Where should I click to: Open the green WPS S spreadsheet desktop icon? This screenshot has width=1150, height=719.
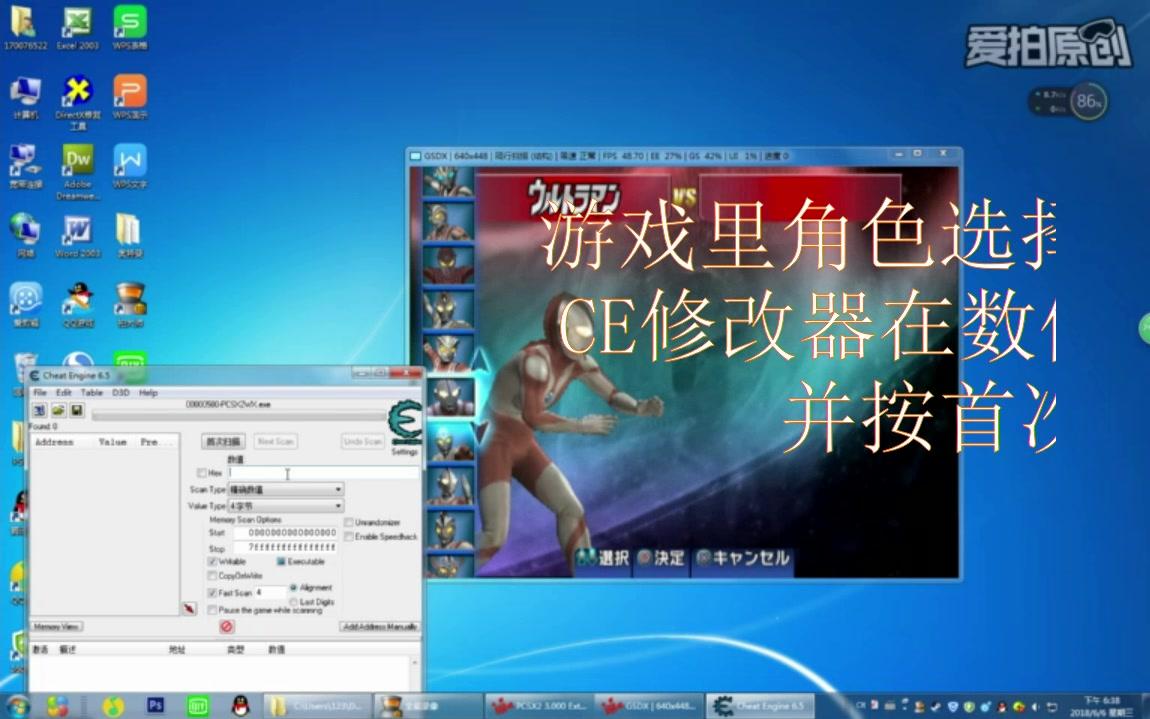tap(130, 28)
